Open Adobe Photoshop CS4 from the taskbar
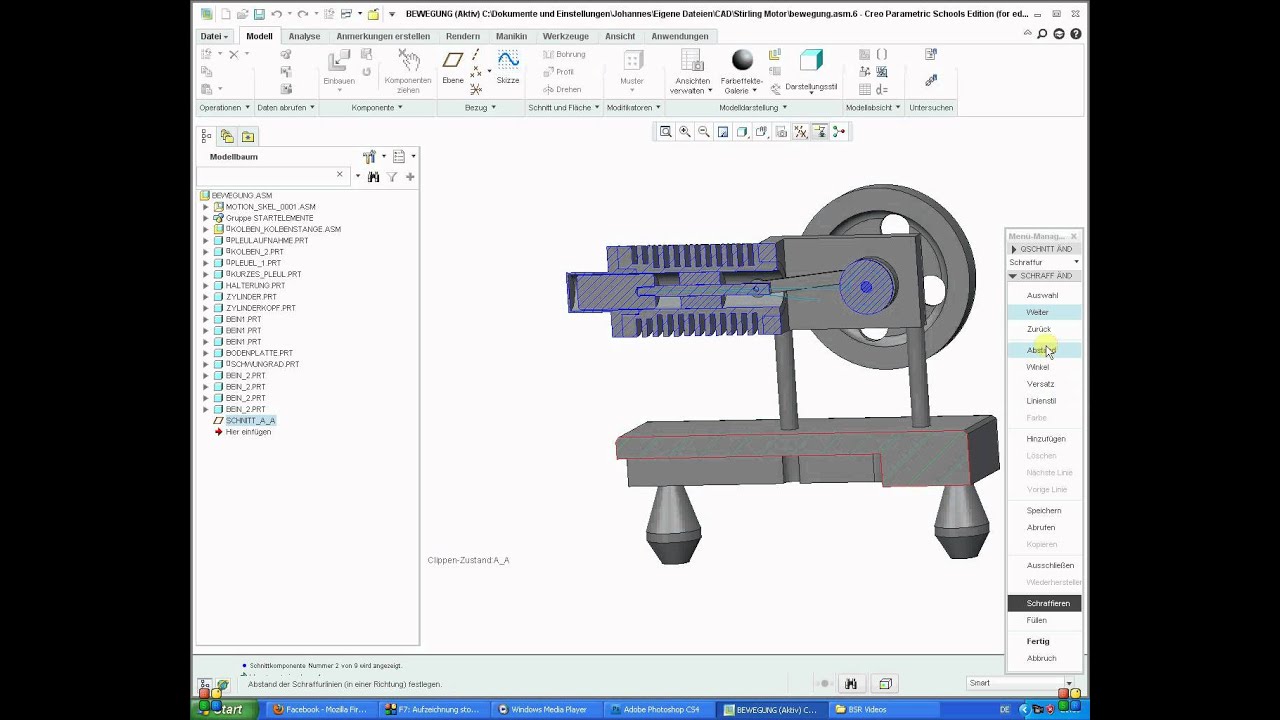The image size is (1280, 720). click(x=661, y=710)
